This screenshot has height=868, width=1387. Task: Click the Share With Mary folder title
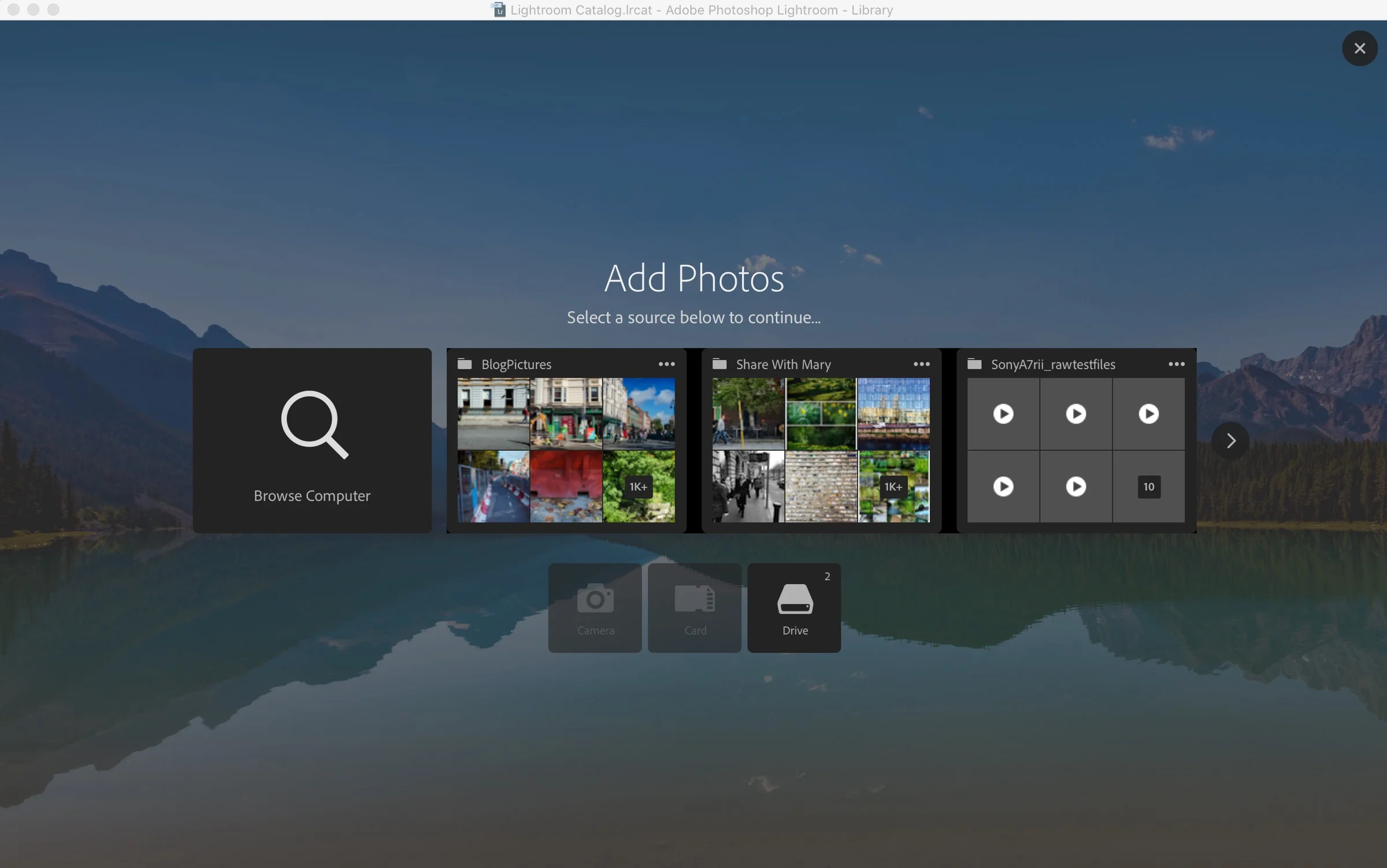(x=783, y=365)
